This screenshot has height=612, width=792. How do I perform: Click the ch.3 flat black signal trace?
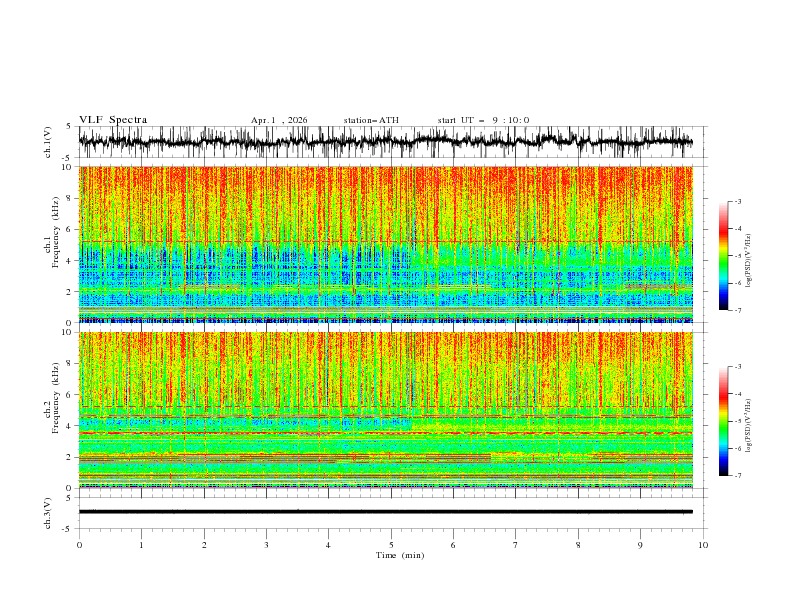pos(386,512)
